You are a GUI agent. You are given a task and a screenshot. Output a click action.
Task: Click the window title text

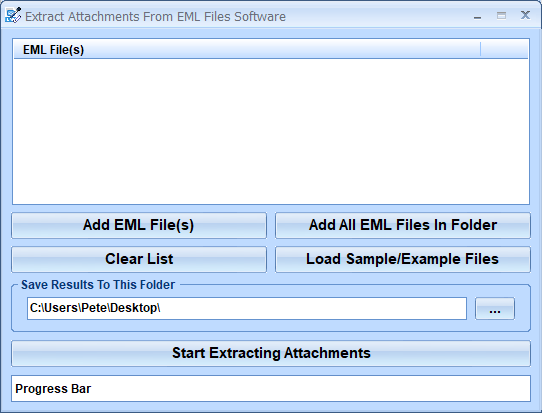tap(155, 17)
